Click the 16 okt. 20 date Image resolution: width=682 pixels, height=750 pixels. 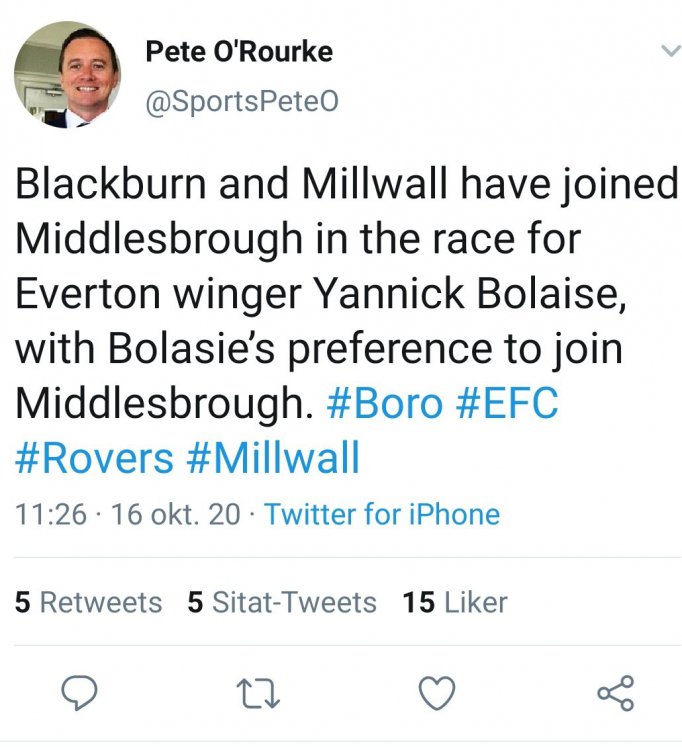coord(176,514)
